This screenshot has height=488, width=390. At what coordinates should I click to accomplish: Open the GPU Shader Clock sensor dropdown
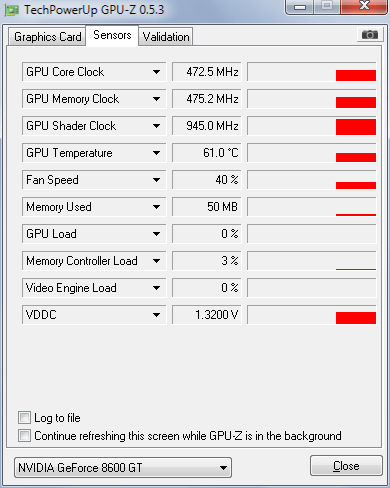[156, 126]
